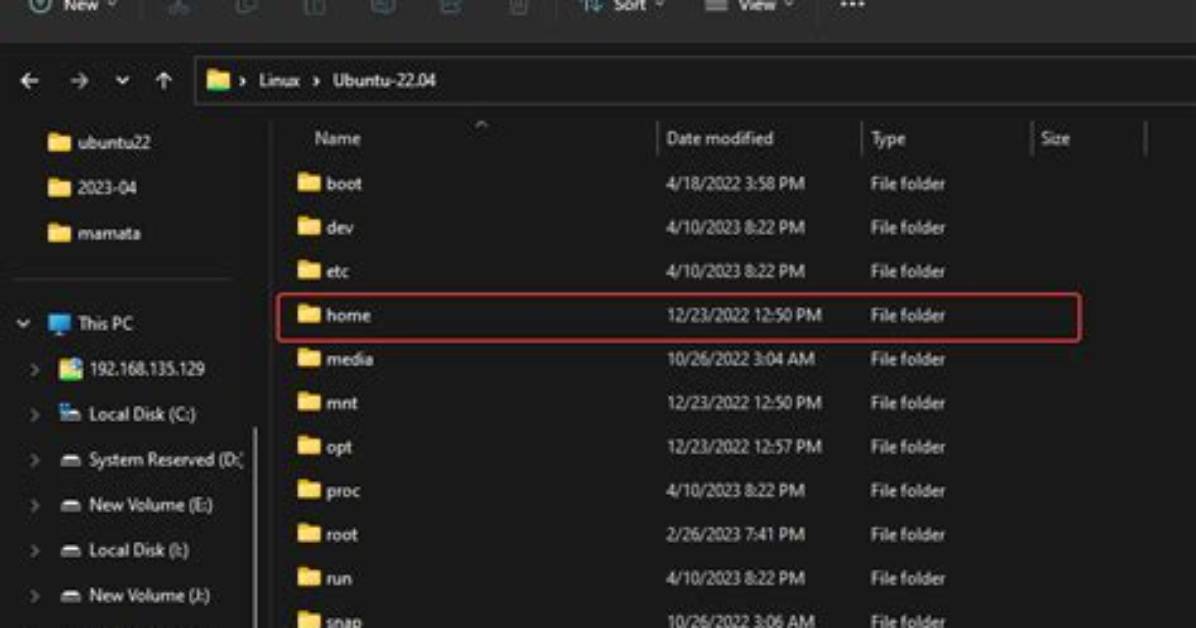This screenshot has width=1196, height=628.
Task: Go forward with the forward arrow
Action: [79, 81]
